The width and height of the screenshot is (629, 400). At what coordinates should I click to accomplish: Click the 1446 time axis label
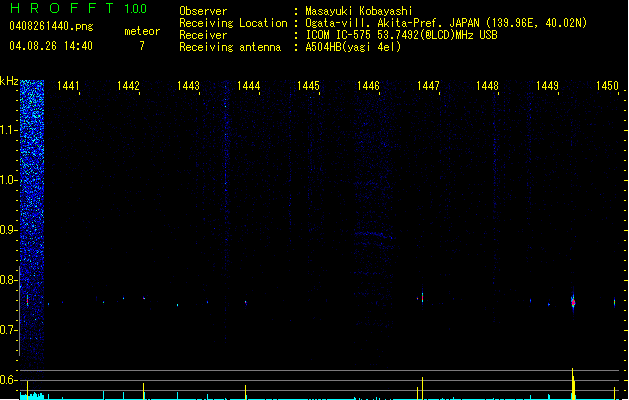pyautogui.click(x=368, y=86)
